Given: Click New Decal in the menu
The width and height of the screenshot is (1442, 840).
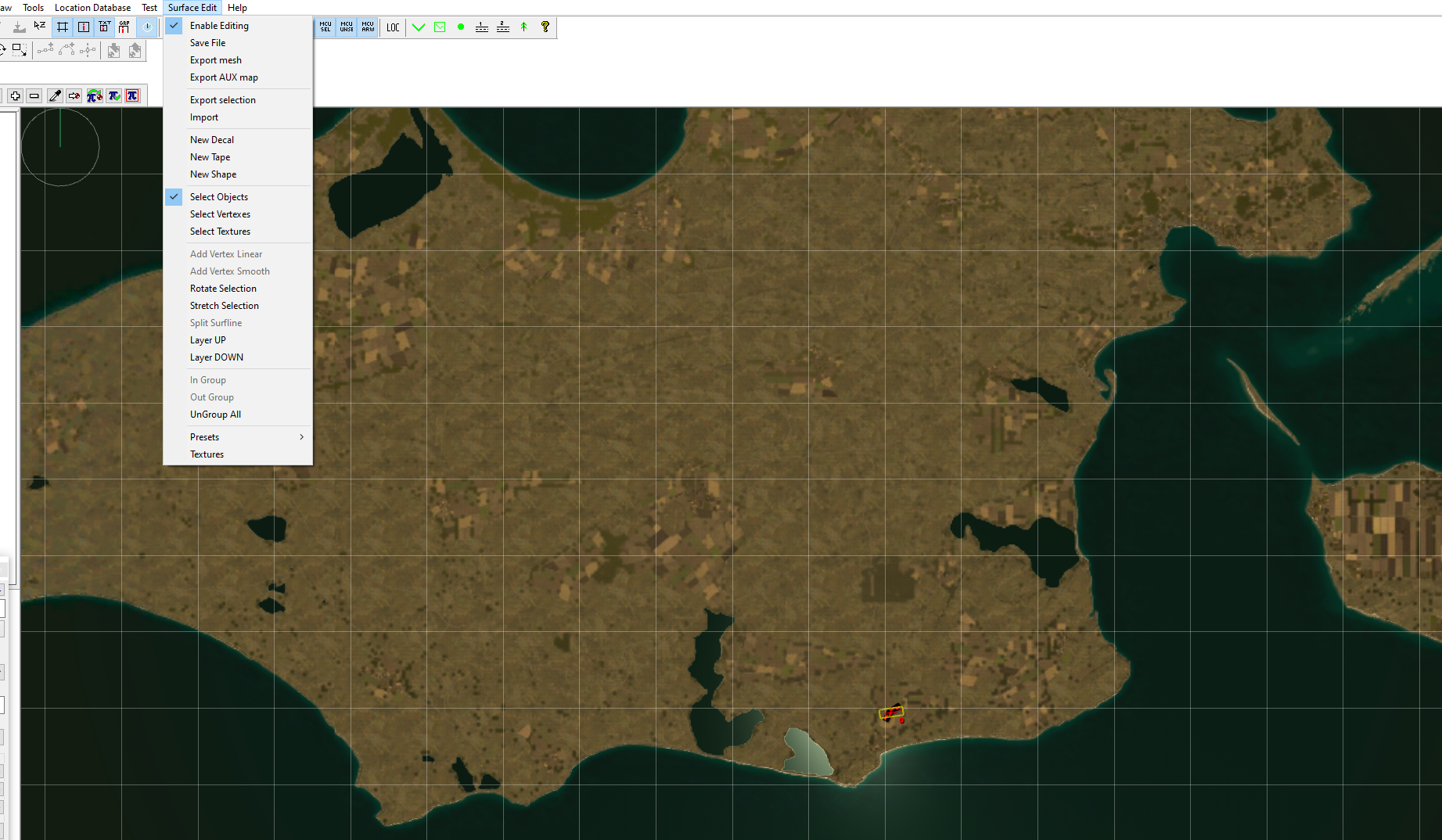Looking at the screenshot, I should tap(212, 139).
